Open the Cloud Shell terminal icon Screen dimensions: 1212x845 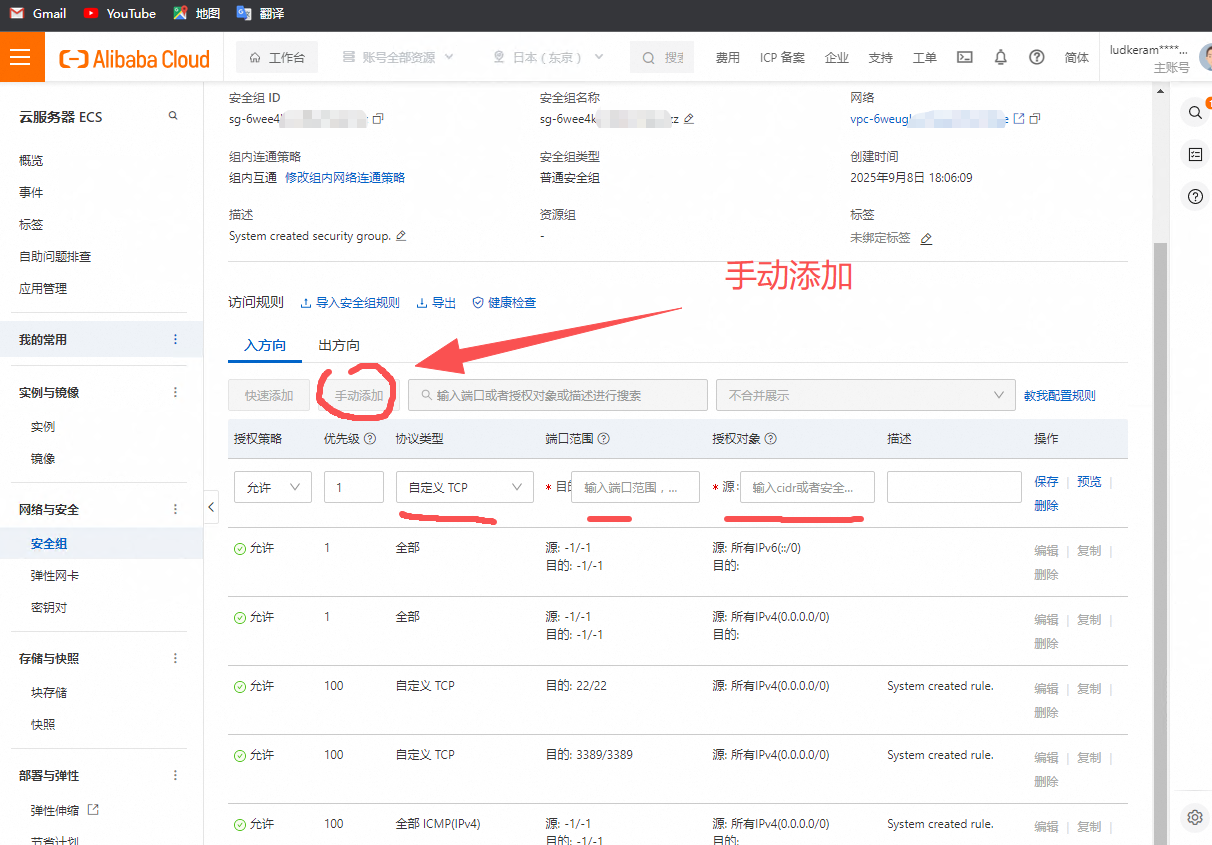pyautogui.click(x=964, y=58)
